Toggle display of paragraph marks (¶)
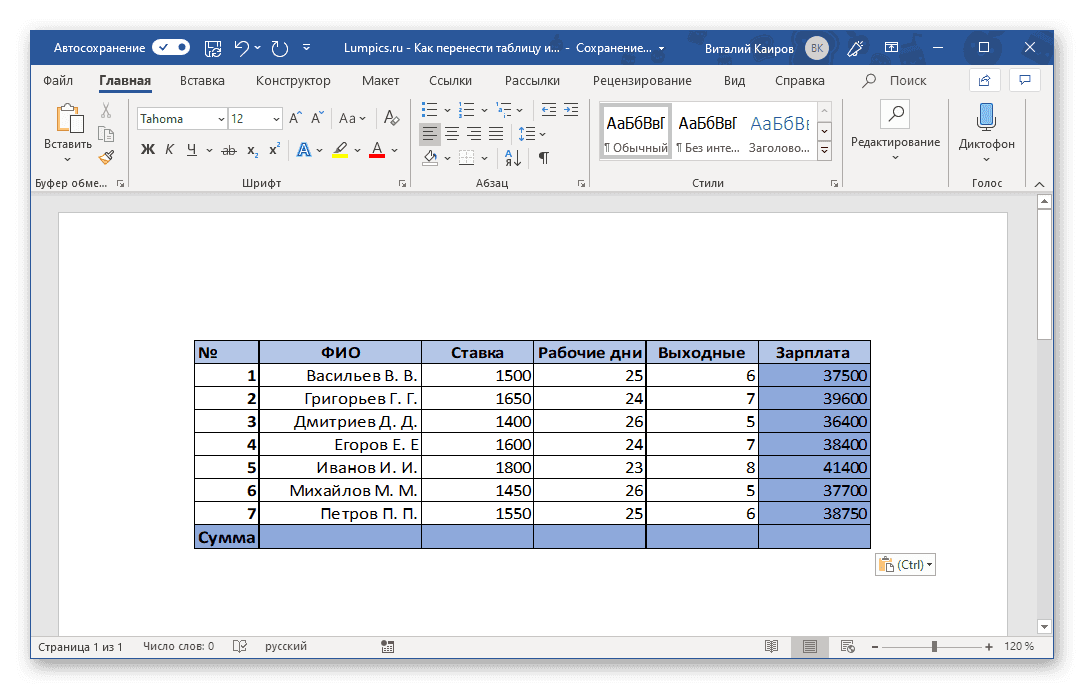Screen dimensions: 1084x689 click(544, 158)
